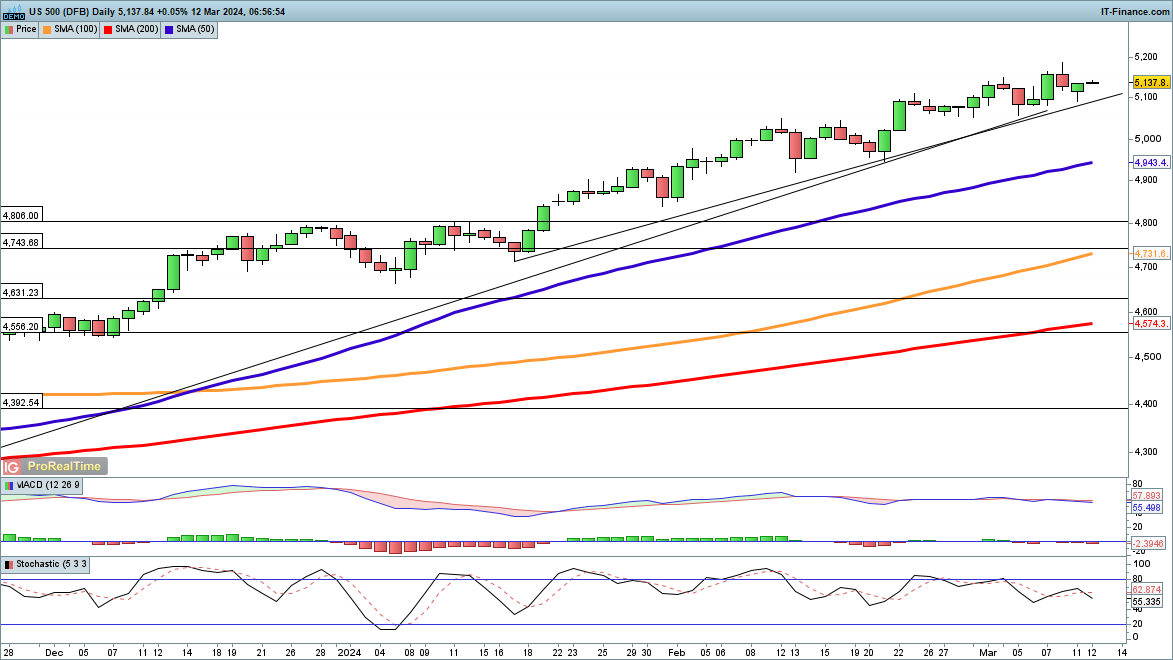Screen dimensions: 1173x660
Task: Click the 4,556.20 horizontal level label
Action: coord(20,327)
